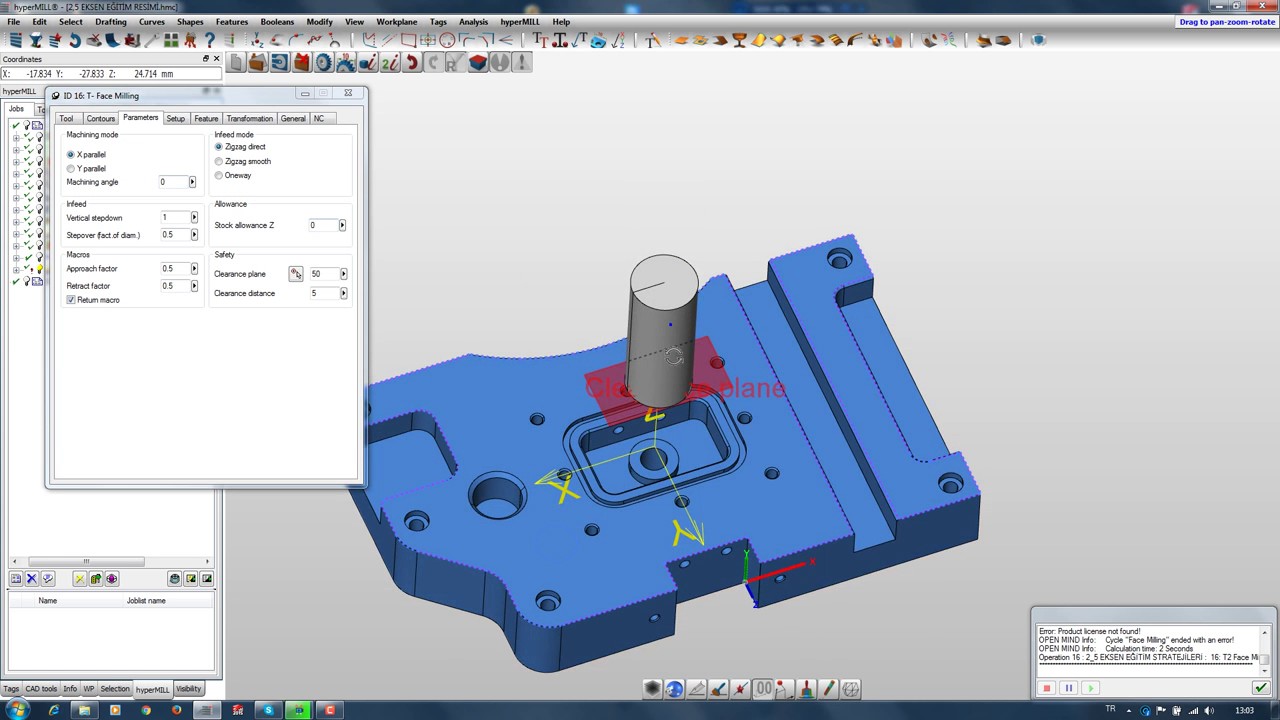Viewport: 1280px width, 720px height.
Task: Click the yellow X icon below job list
Action: [x=80, y=578]
